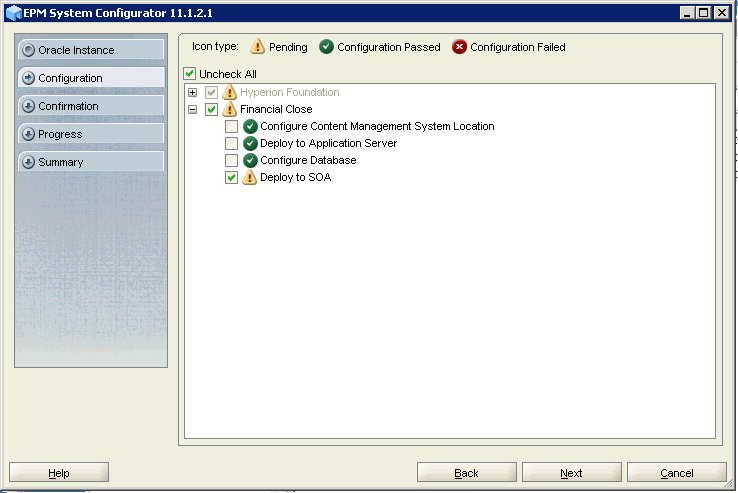This screenshot has height=493, width=738.
Task: Click the Confirmation step down-arrow icon
Action: point(28,106)
